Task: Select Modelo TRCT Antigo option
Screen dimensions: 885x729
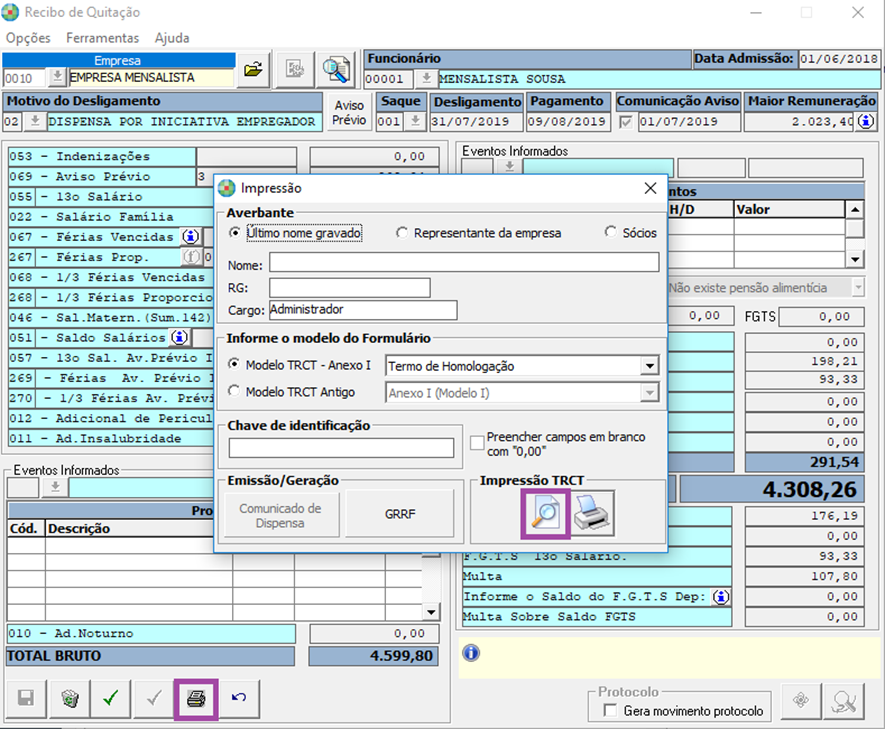Action: [233, 391]
